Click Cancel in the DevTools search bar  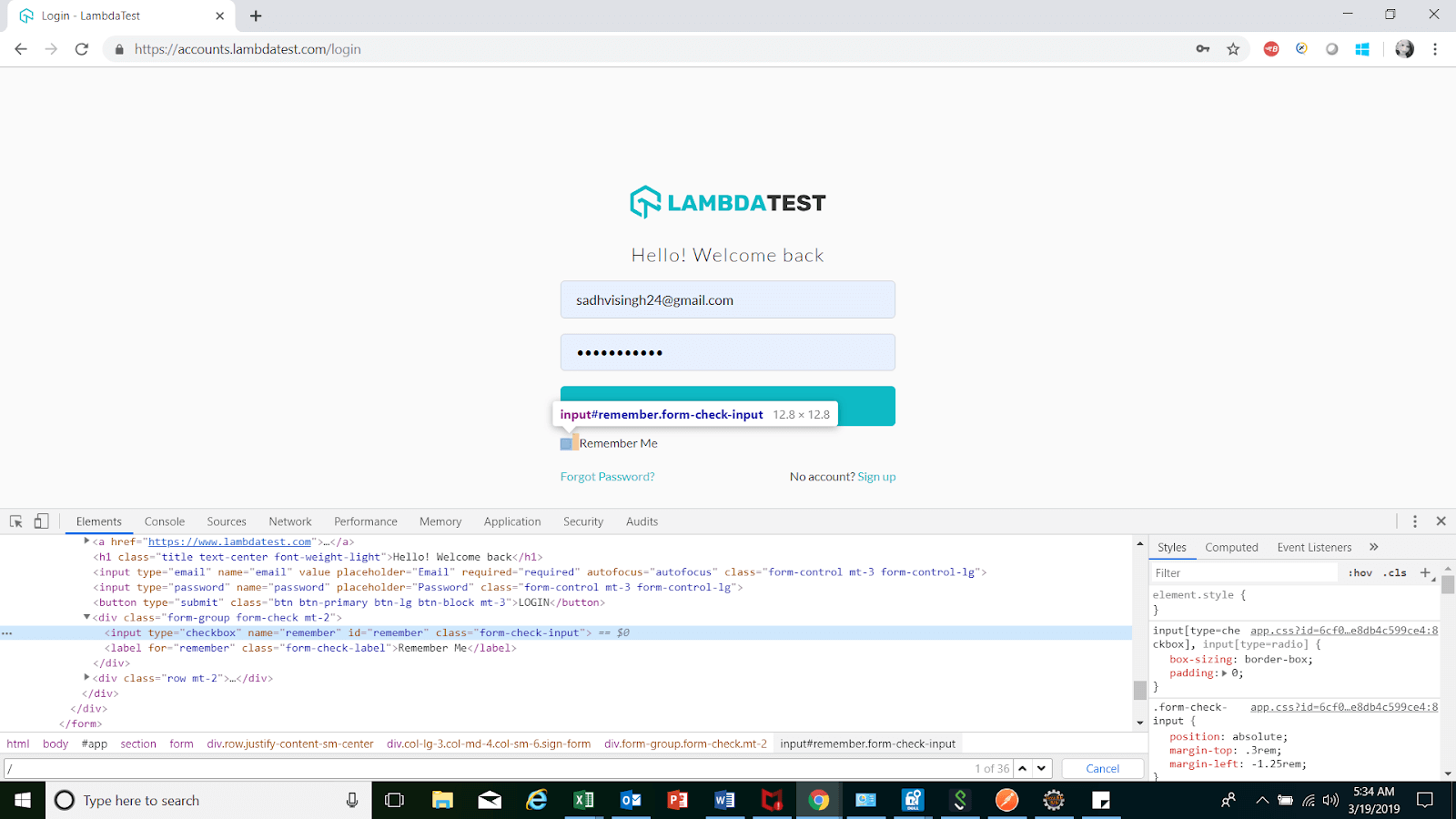click(1102, 767)
